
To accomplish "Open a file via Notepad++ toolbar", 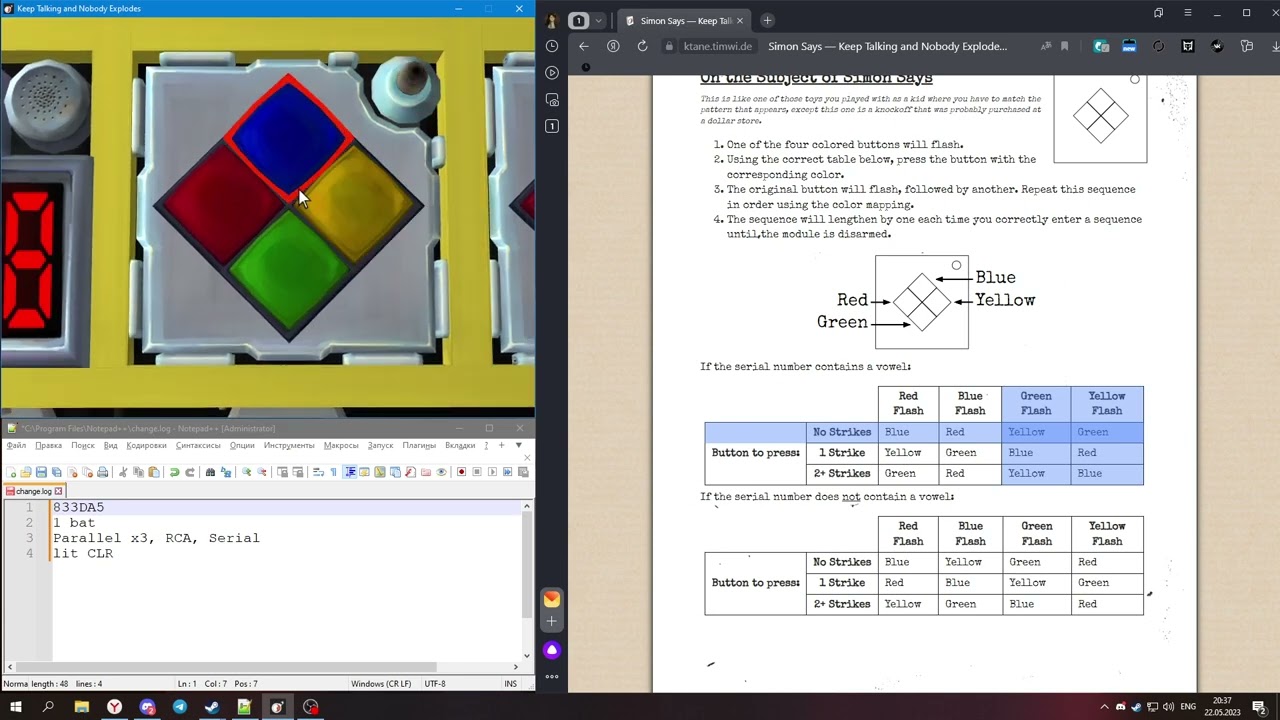I will pyautogui.click(x=26, y=472).
